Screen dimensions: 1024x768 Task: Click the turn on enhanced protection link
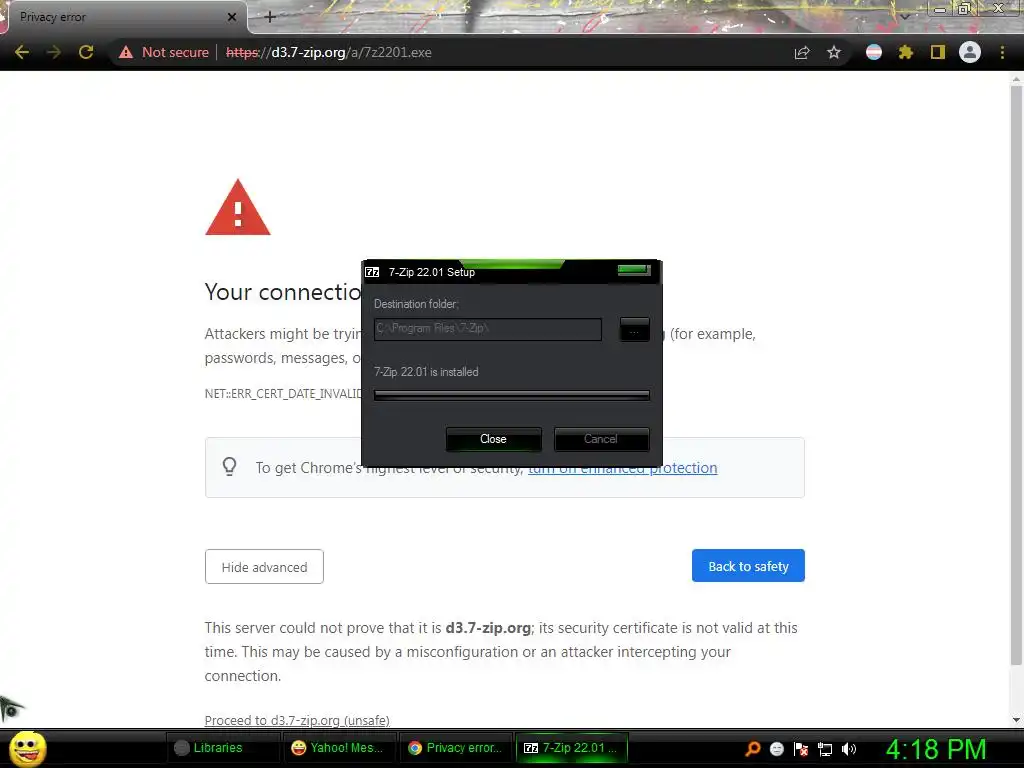pyautogui.click(x=622, y=468)
